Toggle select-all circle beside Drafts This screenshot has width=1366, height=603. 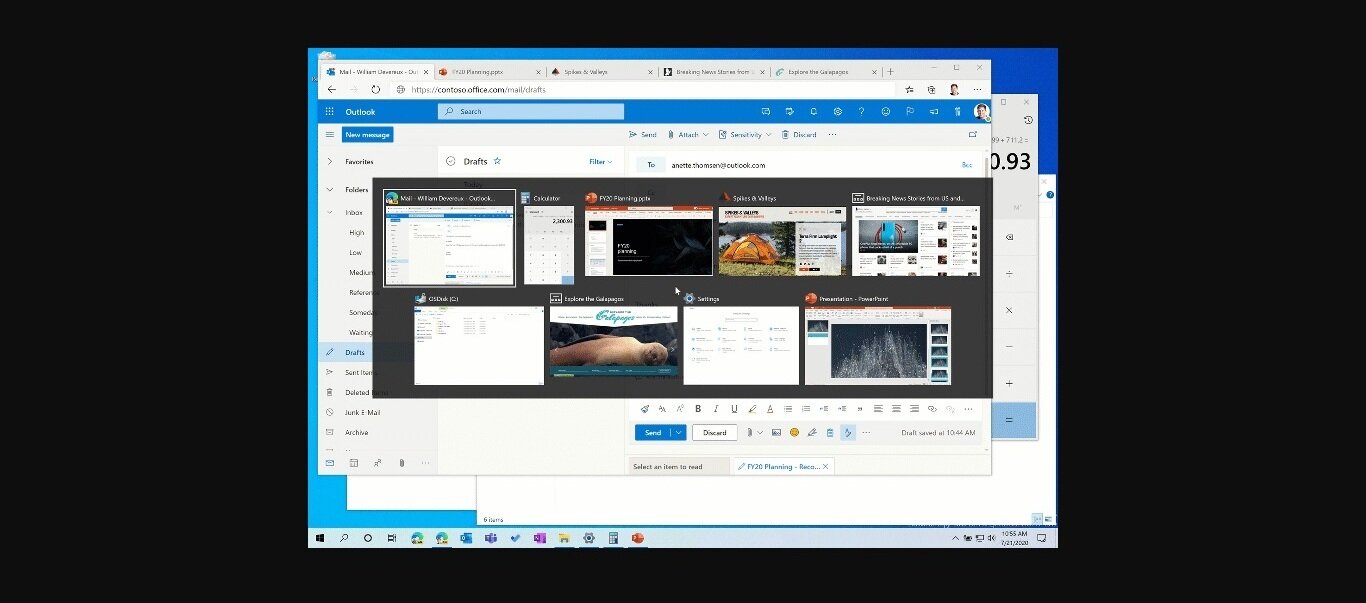(x=451, y=161)
